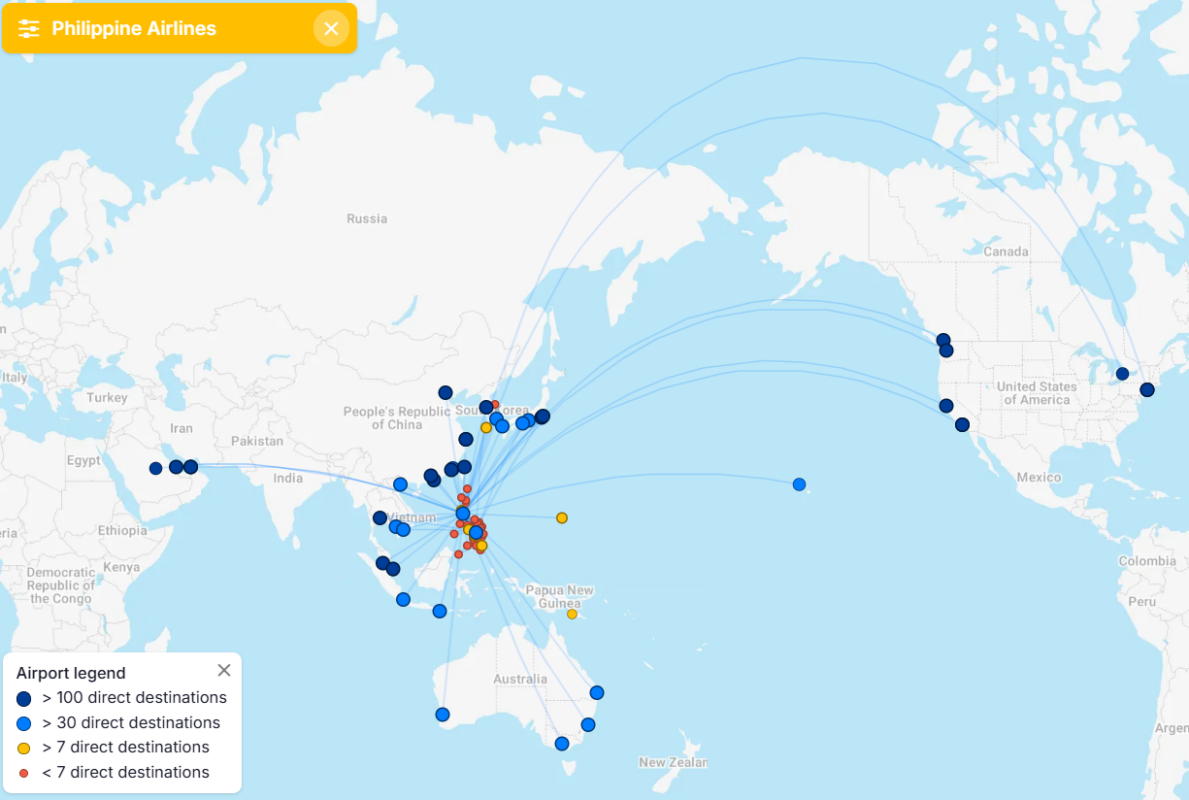This screenshot has width=1189, height=800.
Task: Select the Los Angeles airport marker
Action: [962, 425]
